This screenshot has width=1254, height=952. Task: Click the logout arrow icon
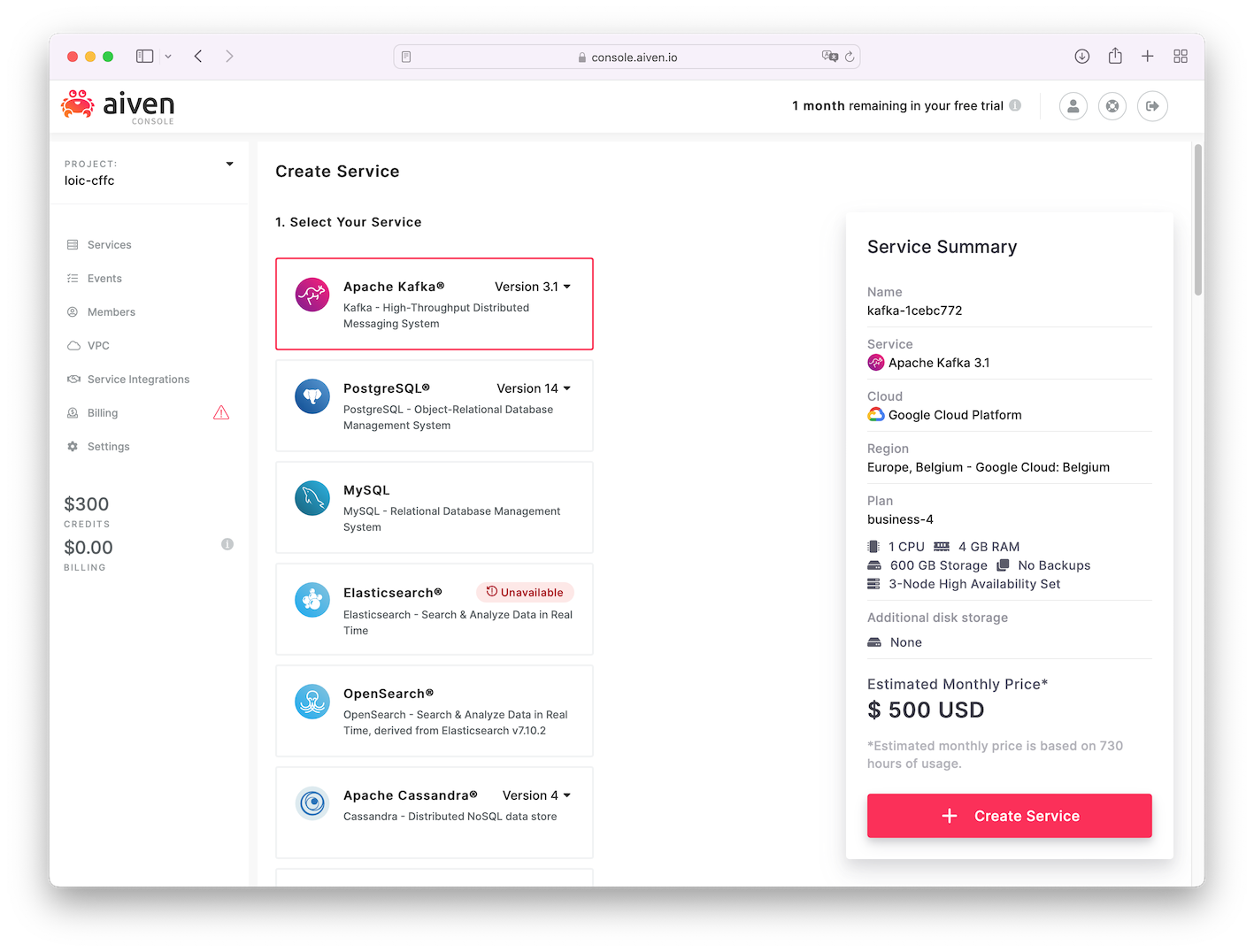click(x=1152, y=106)
